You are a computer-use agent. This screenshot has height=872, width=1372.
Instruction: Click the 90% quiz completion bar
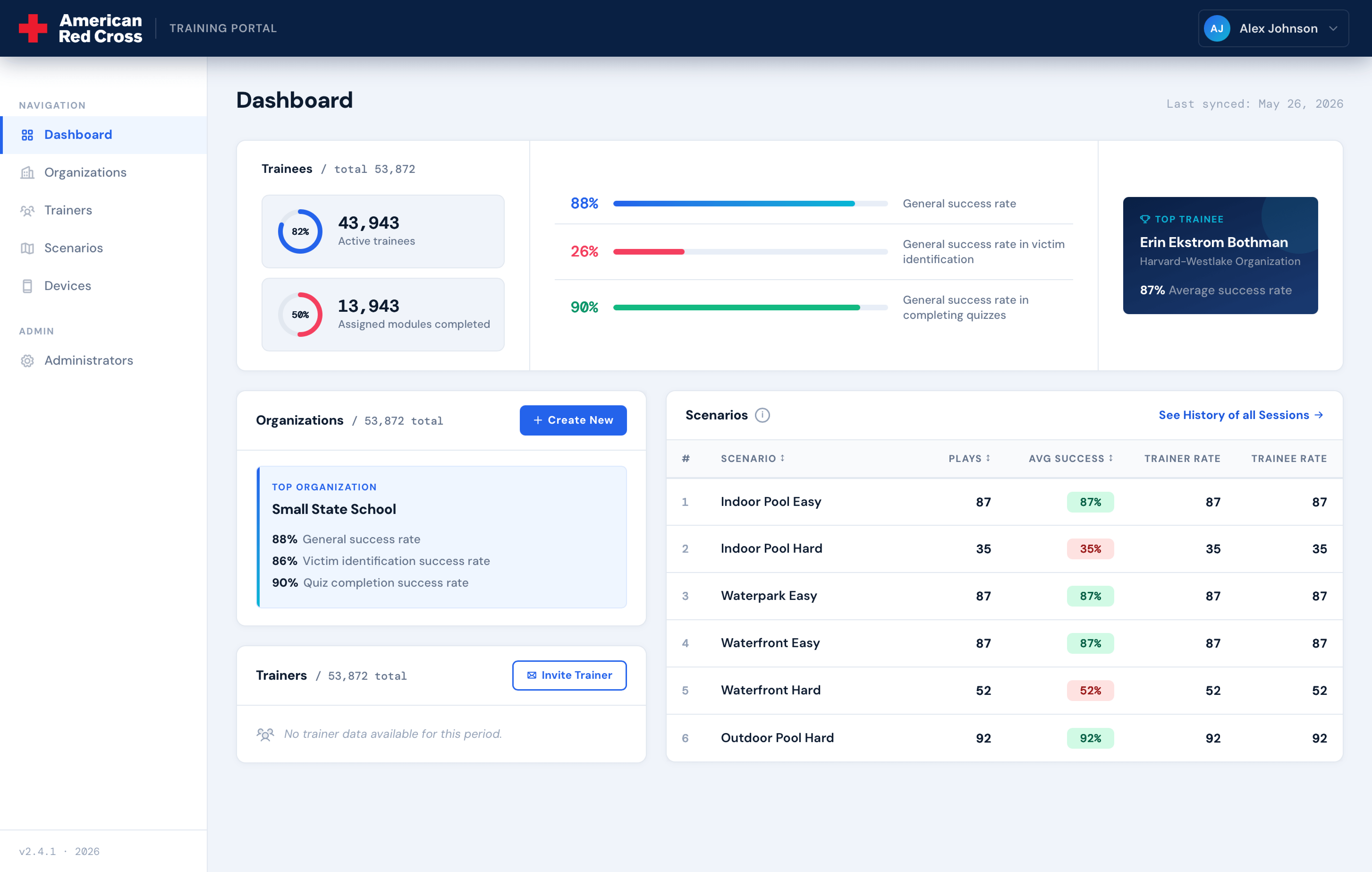pyautogui.click(x=750, y=307)
